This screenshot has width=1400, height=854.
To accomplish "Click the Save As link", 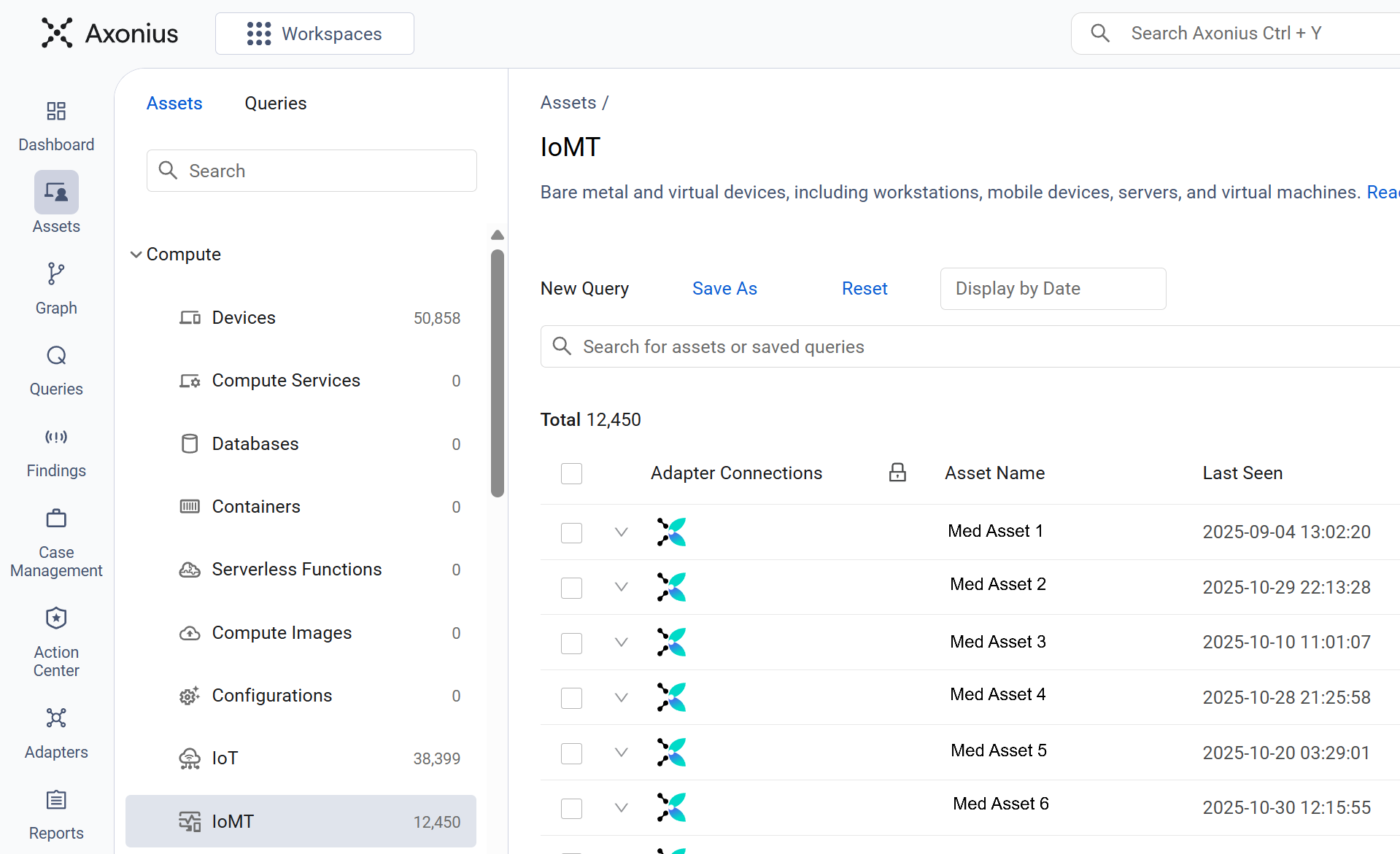I will click(x=724, y=289).
